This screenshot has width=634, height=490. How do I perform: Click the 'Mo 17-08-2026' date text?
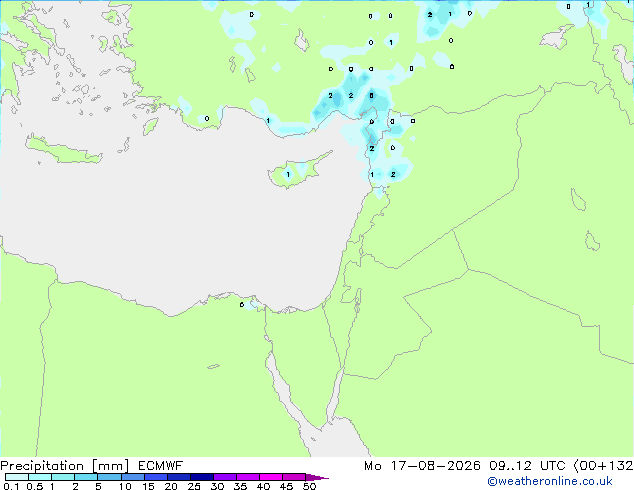(422, 466)
